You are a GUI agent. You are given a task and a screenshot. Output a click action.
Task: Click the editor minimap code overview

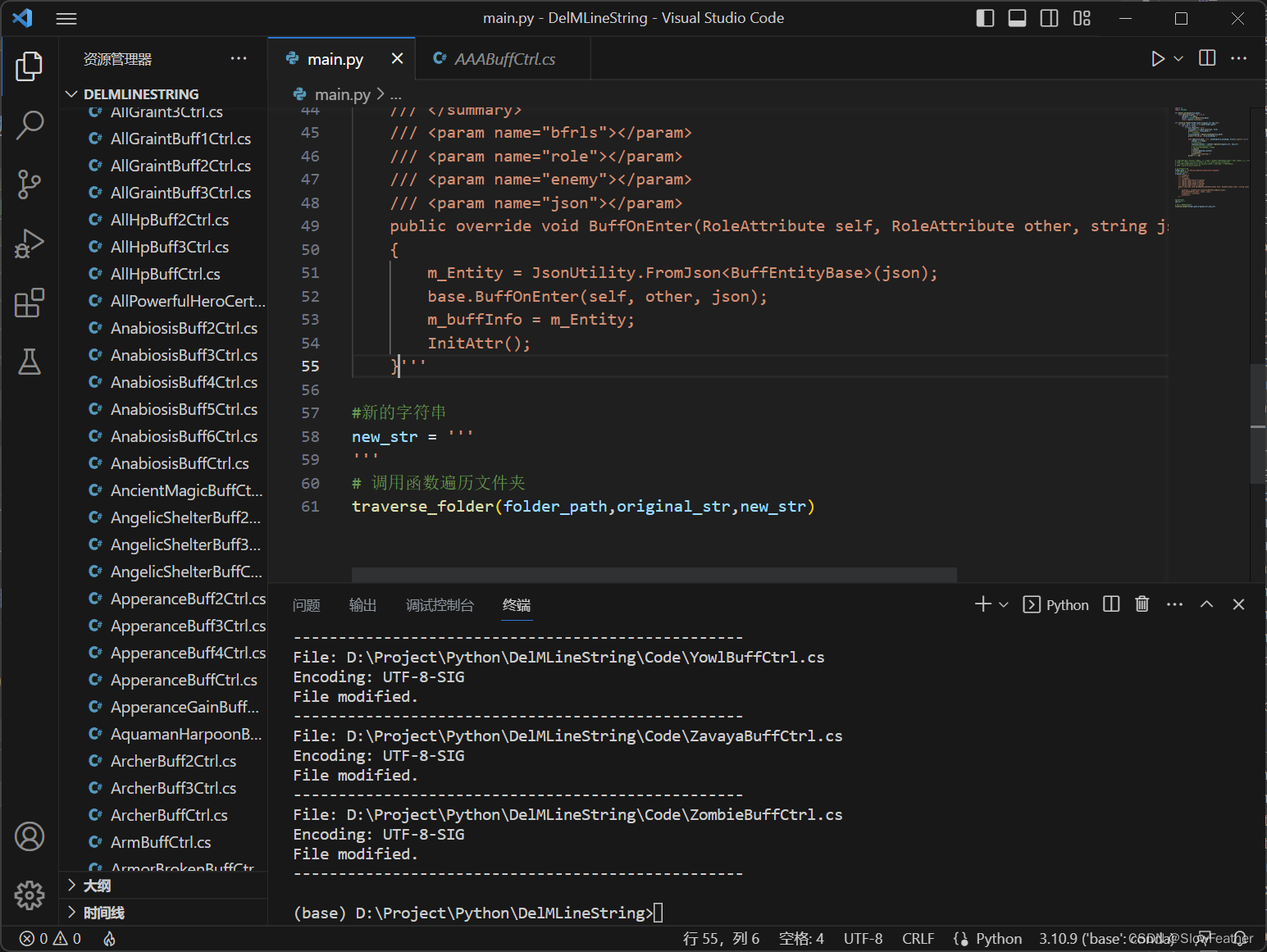(1210, 157)
